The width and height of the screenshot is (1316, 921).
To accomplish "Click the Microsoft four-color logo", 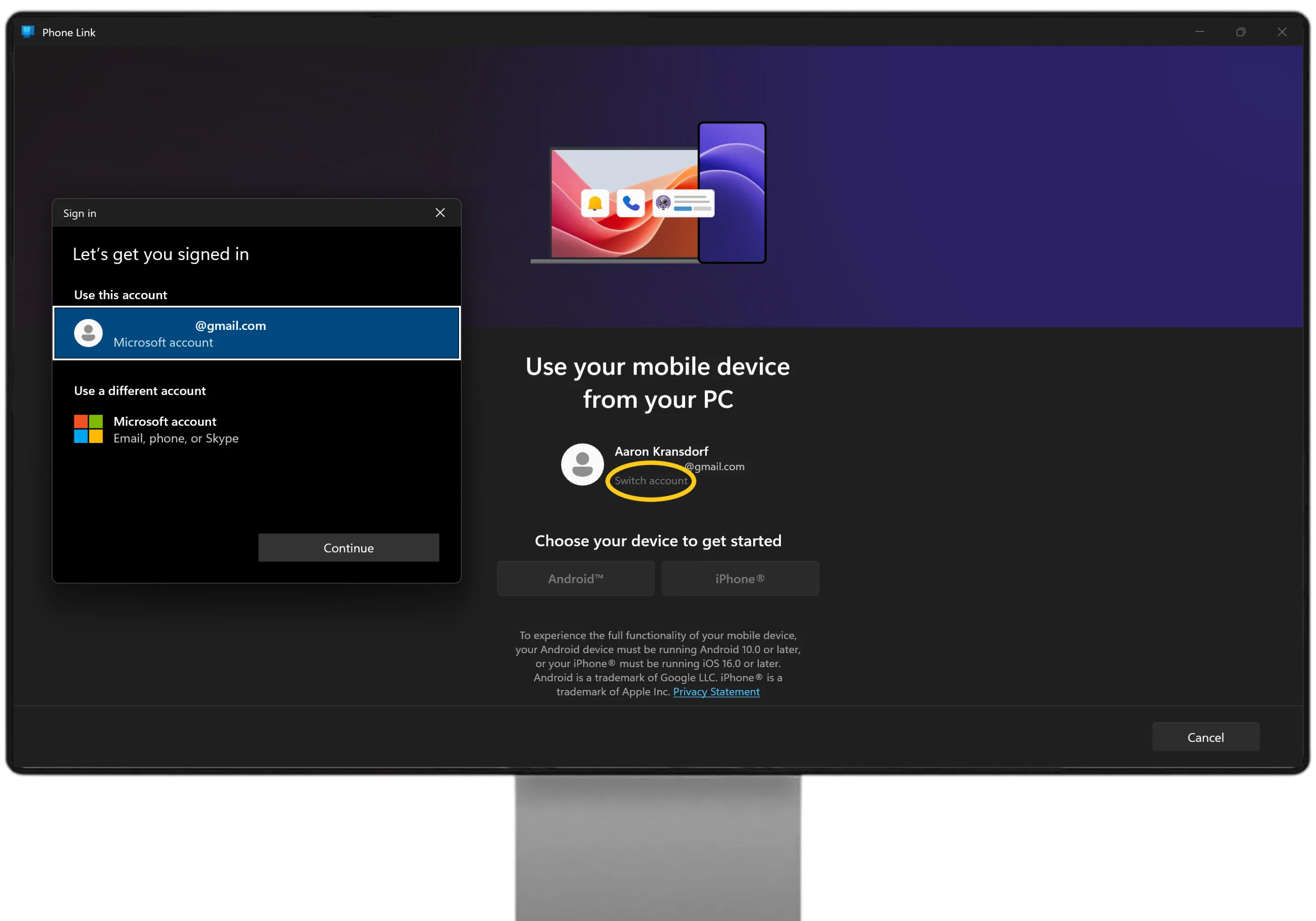I will 88,429.
